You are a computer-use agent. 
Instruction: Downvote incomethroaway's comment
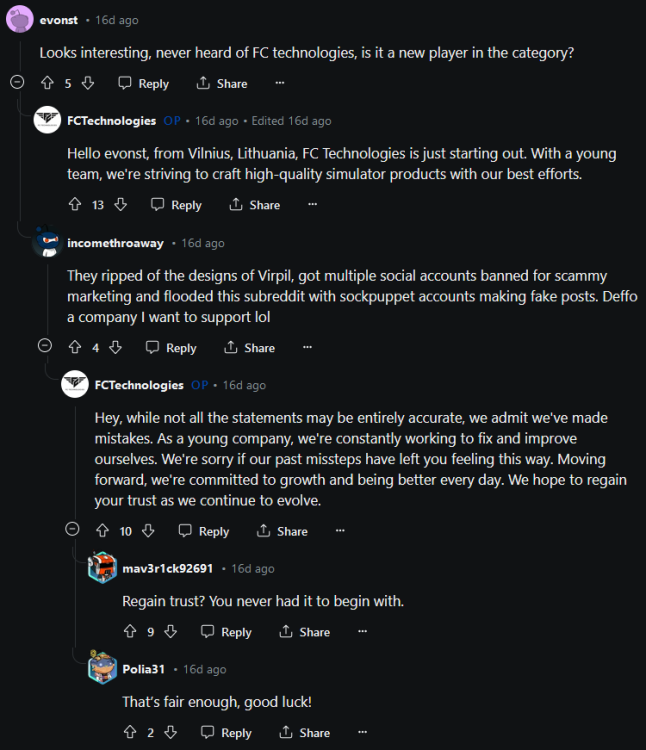pyautogui.click(x=115, y=347)
